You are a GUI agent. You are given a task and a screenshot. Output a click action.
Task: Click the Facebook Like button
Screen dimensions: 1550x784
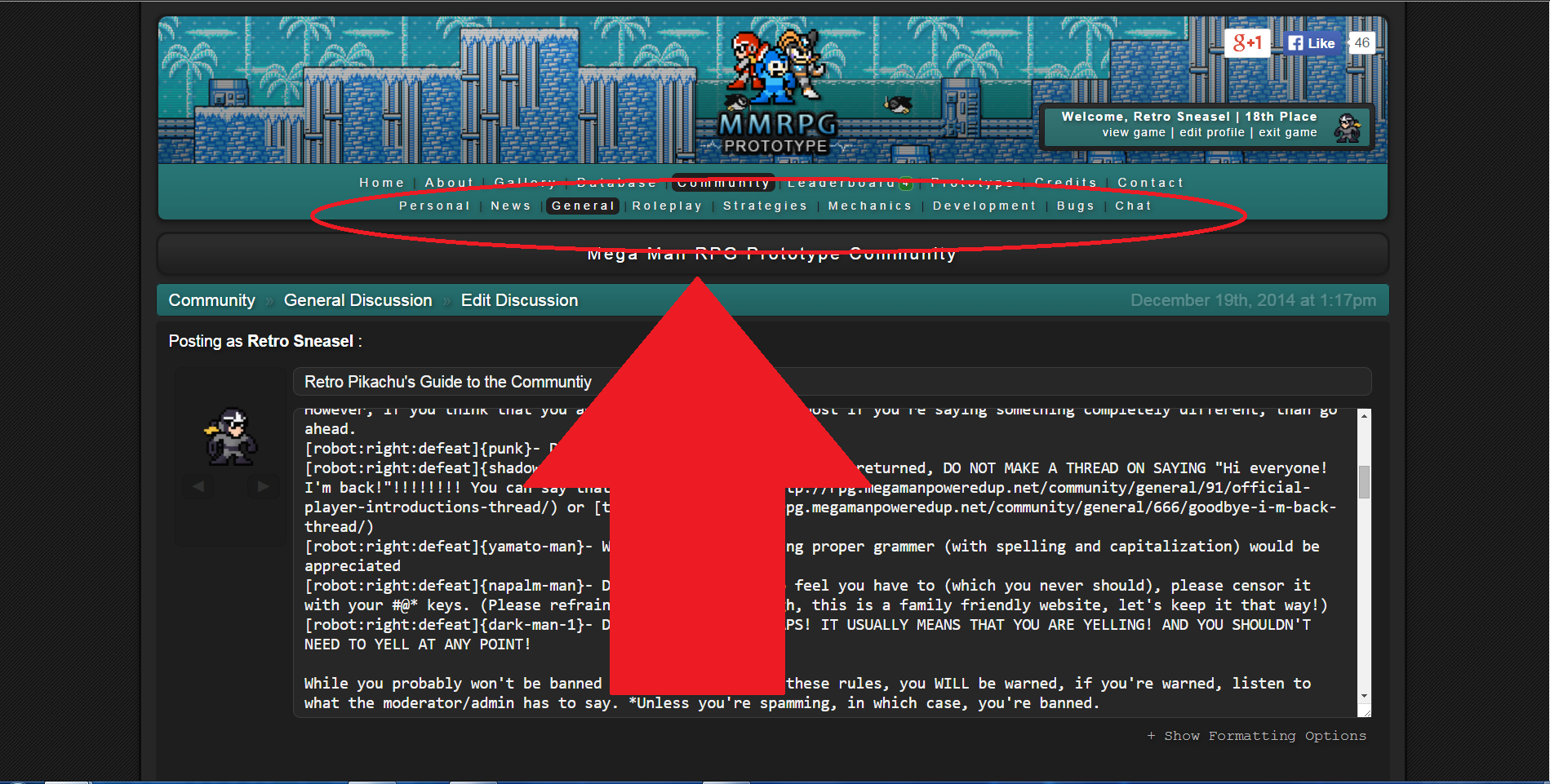tap(1312, 43)
